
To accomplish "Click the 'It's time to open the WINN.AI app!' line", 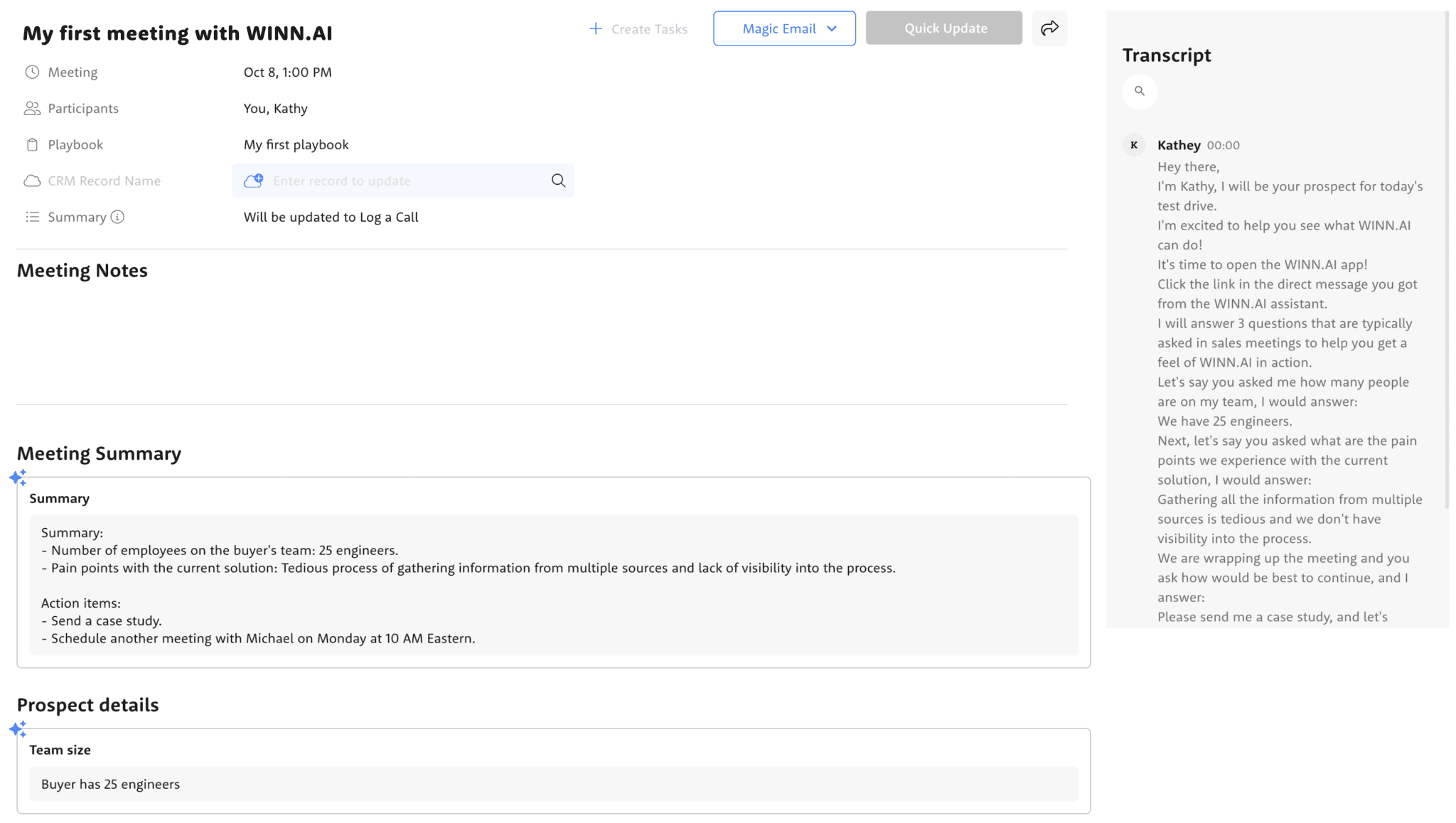I will pyautogui.click(x=1263, y=264).
